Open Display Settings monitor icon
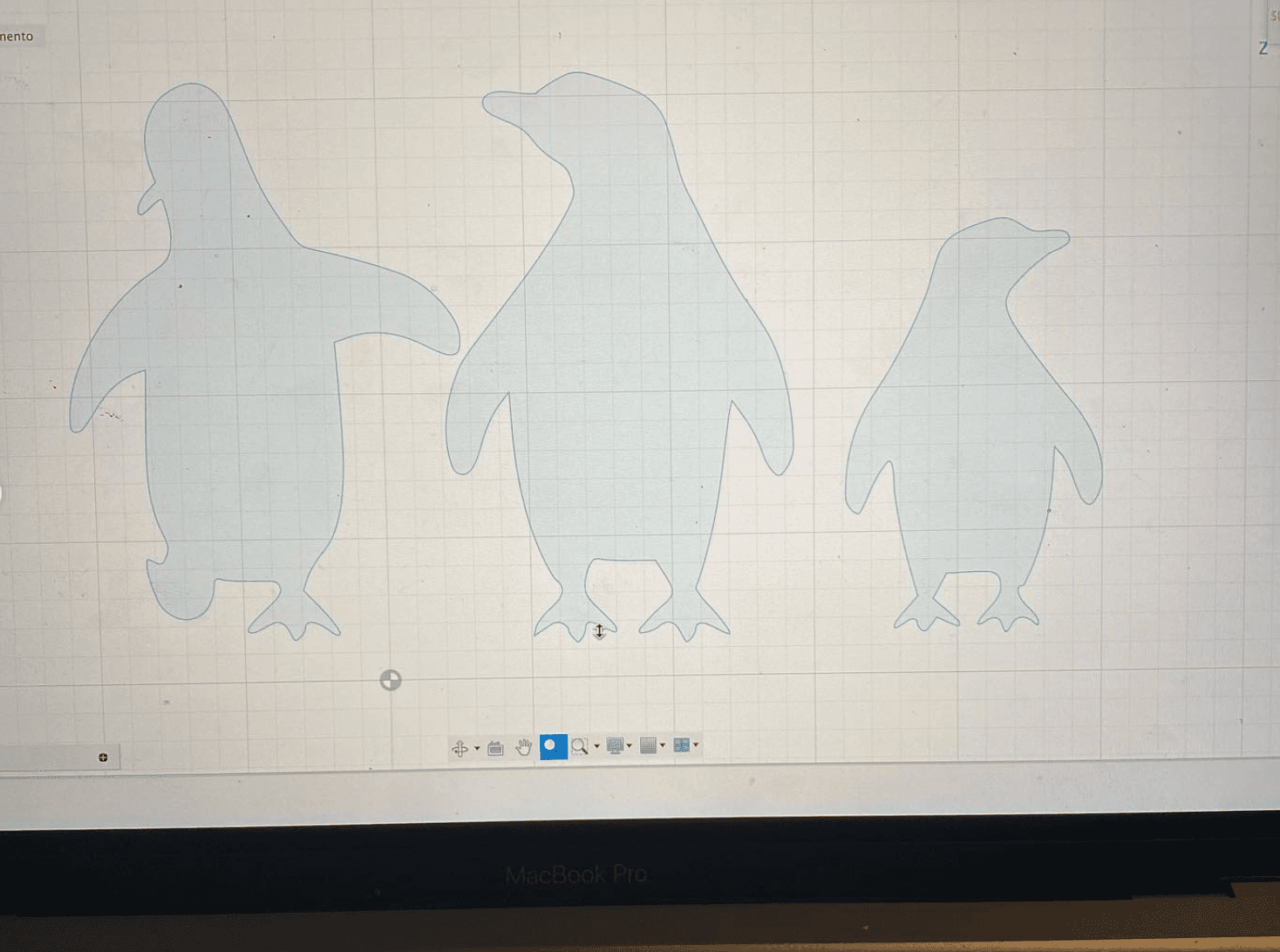The height and width of the screenshot is (952, 1280). [x=615, y=745]
